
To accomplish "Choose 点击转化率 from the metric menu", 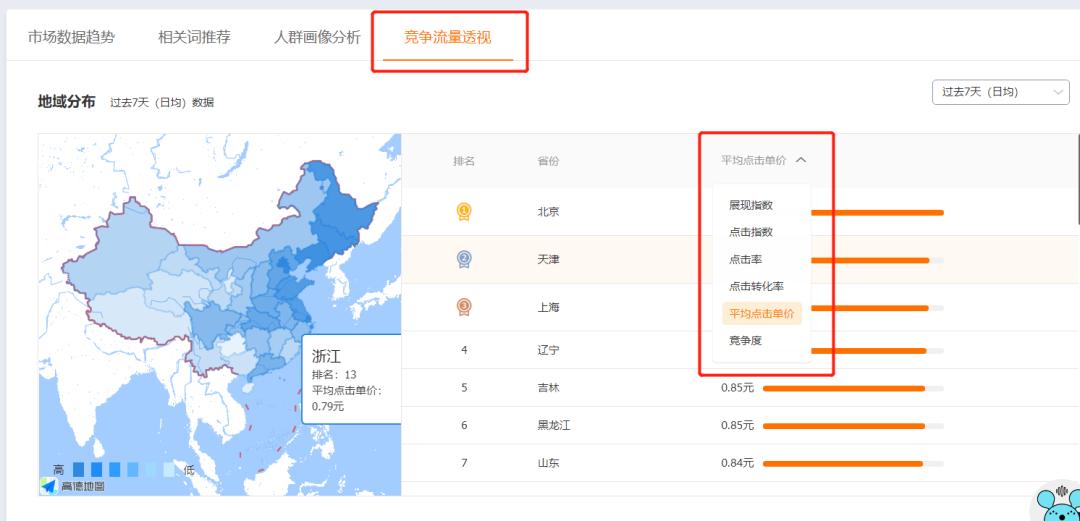I will pyautogui.click(x=756, y=286).
